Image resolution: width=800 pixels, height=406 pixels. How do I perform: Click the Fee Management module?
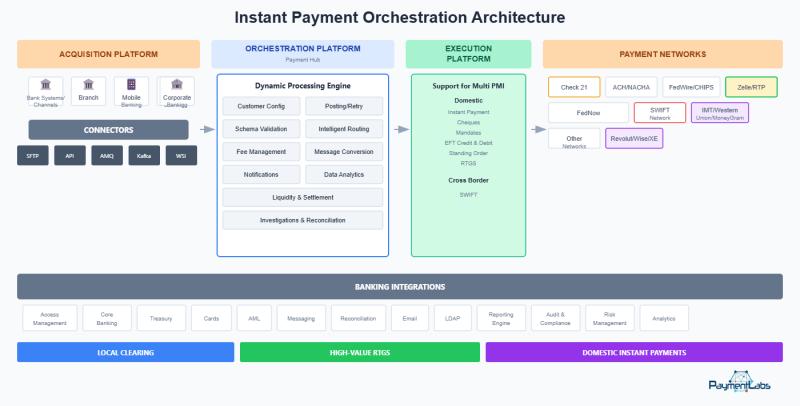(261, 151)
